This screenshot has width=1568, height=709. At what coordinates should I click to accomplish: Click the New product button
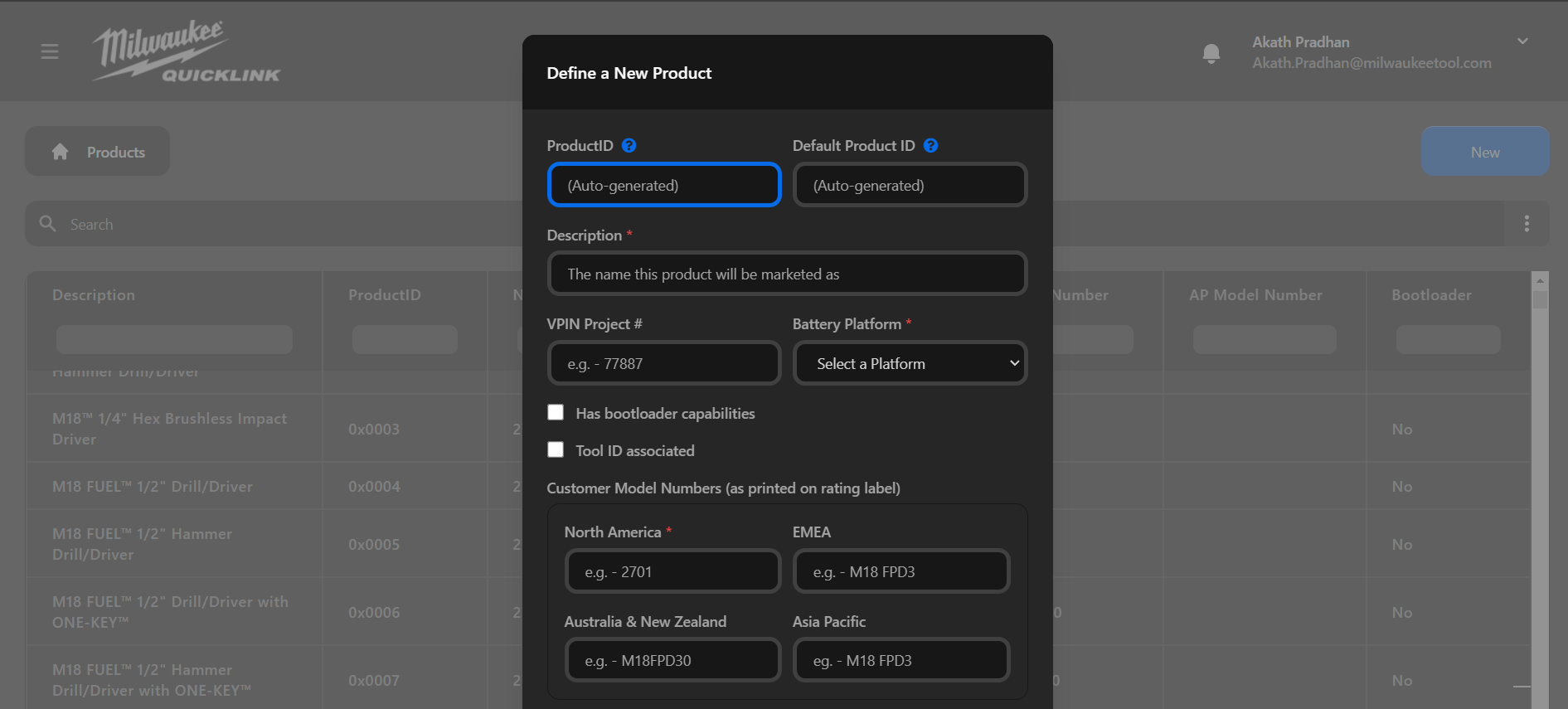pos(1485,152)
